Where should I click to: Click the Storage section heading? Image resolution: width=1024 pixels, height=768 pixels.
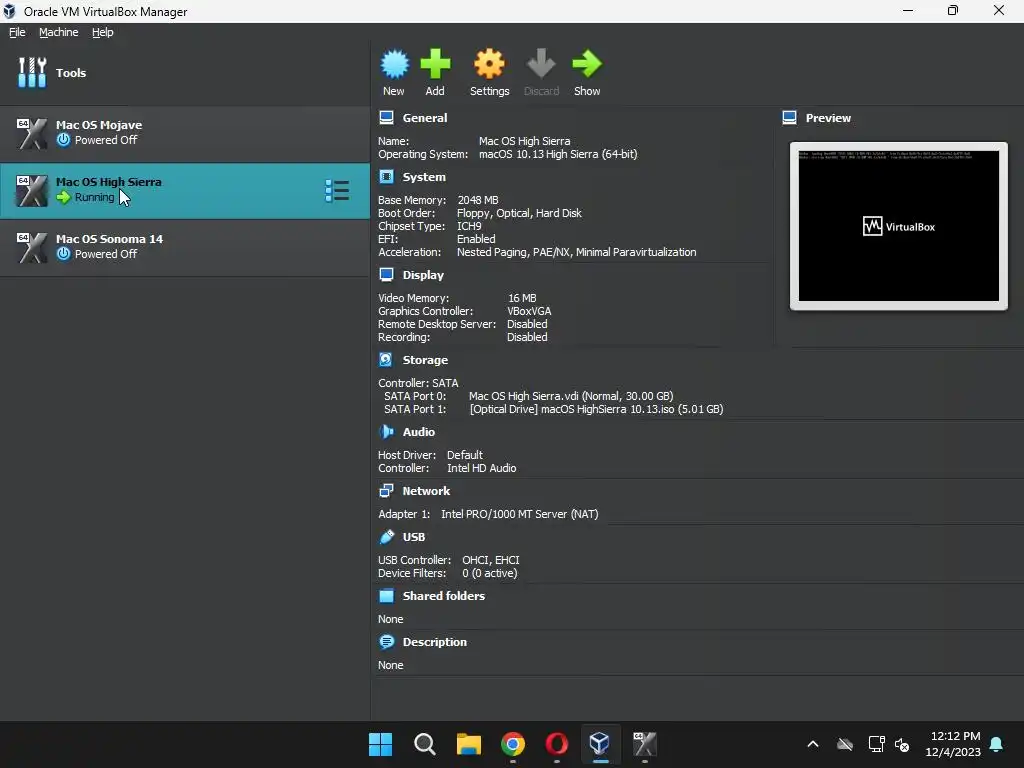coord(425,360)
